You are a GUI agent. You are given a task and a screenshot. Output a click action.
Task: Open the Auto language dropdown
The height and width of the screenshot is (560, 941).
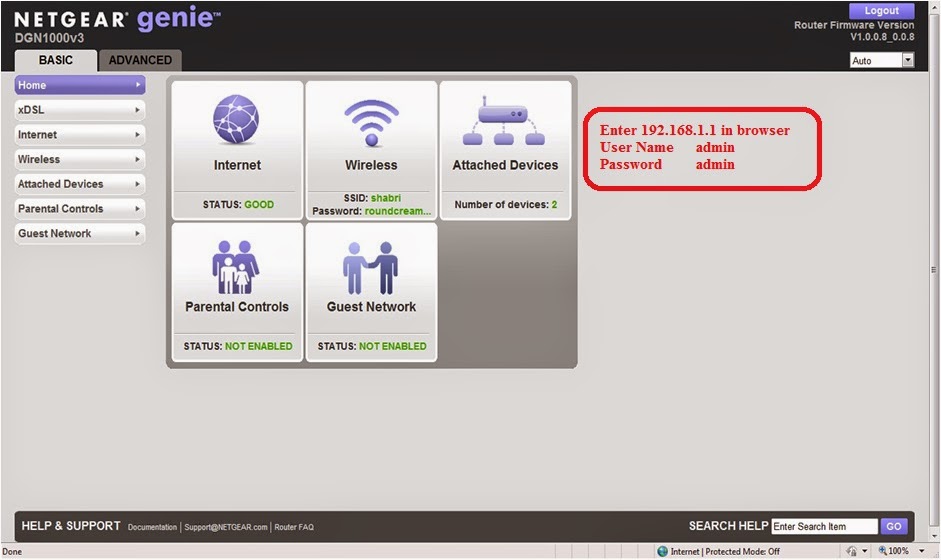(882, 60)
